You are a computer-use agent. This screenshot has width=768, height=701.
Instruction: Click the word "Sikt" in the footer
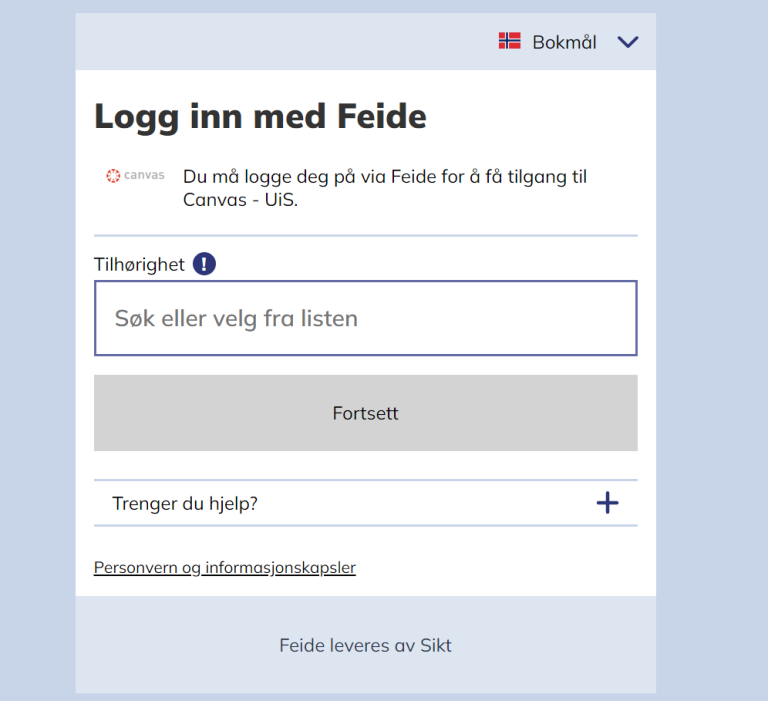click(436, 646)
